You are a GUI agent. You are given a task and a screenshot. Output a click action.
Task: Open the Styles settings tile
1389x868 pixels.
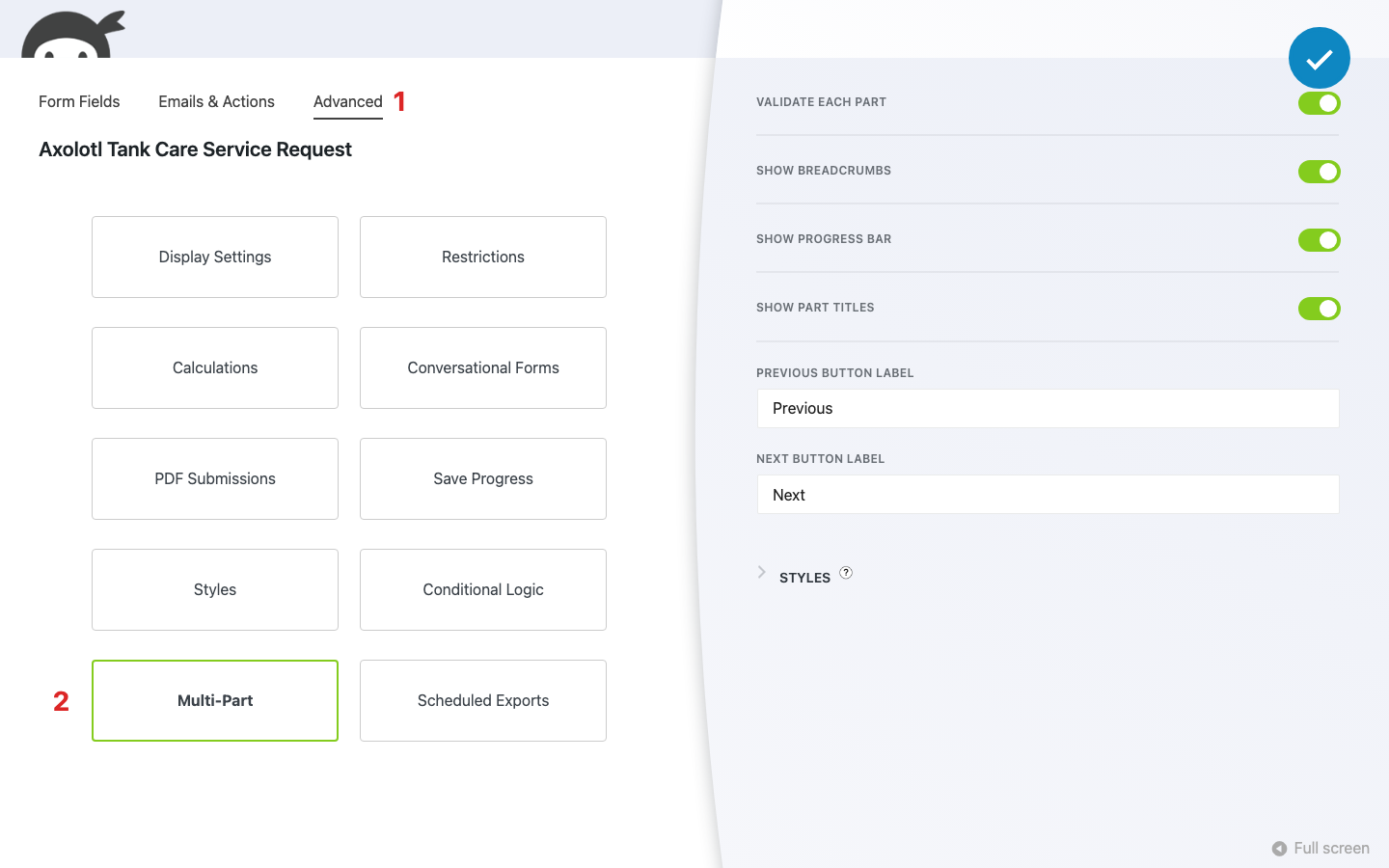(x=215, y=590)
